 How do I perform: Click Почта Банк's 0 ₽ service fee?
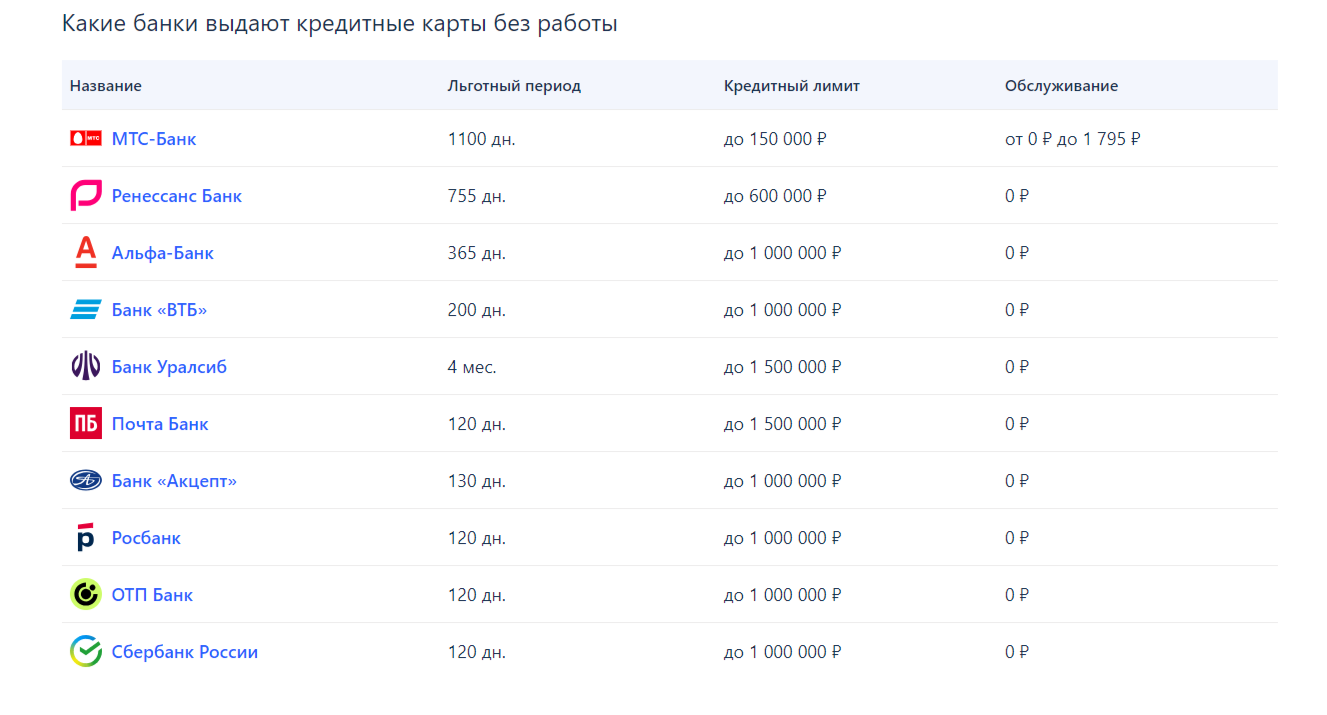[1017, 424]
